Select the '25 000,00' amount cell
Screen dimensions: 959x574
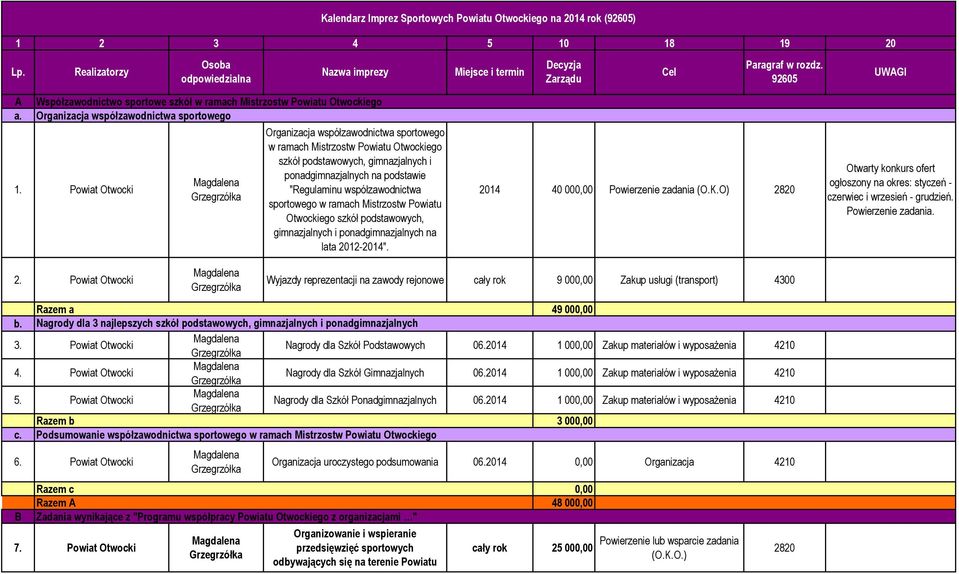click(x=563, y=548)
